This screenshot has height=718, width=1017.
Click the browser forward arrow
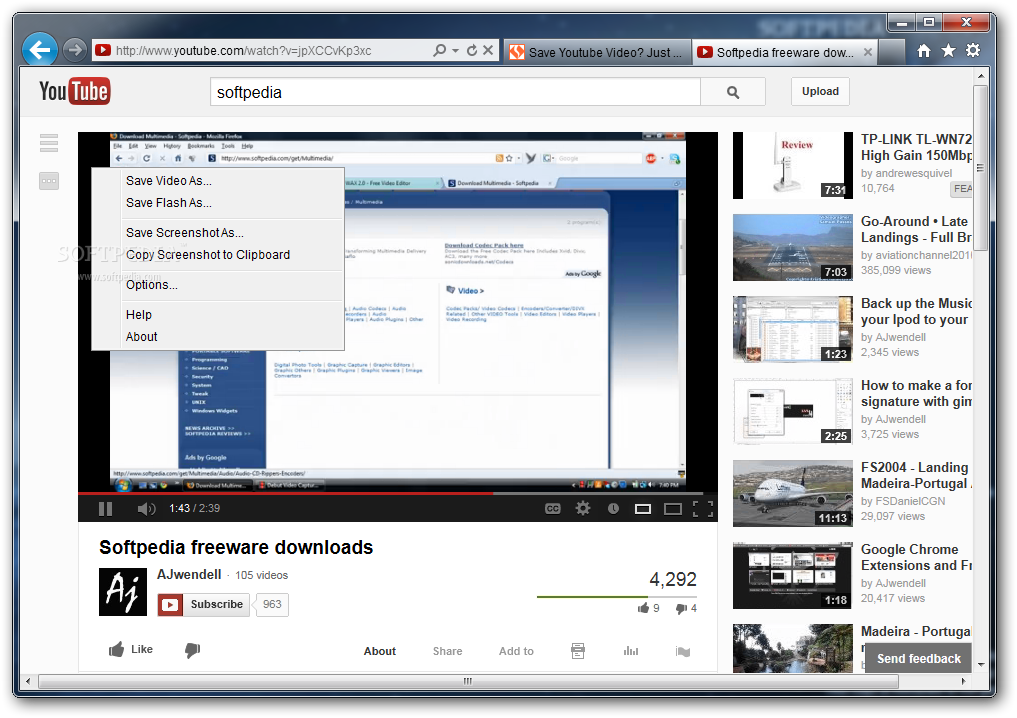(x=75, y=49)
